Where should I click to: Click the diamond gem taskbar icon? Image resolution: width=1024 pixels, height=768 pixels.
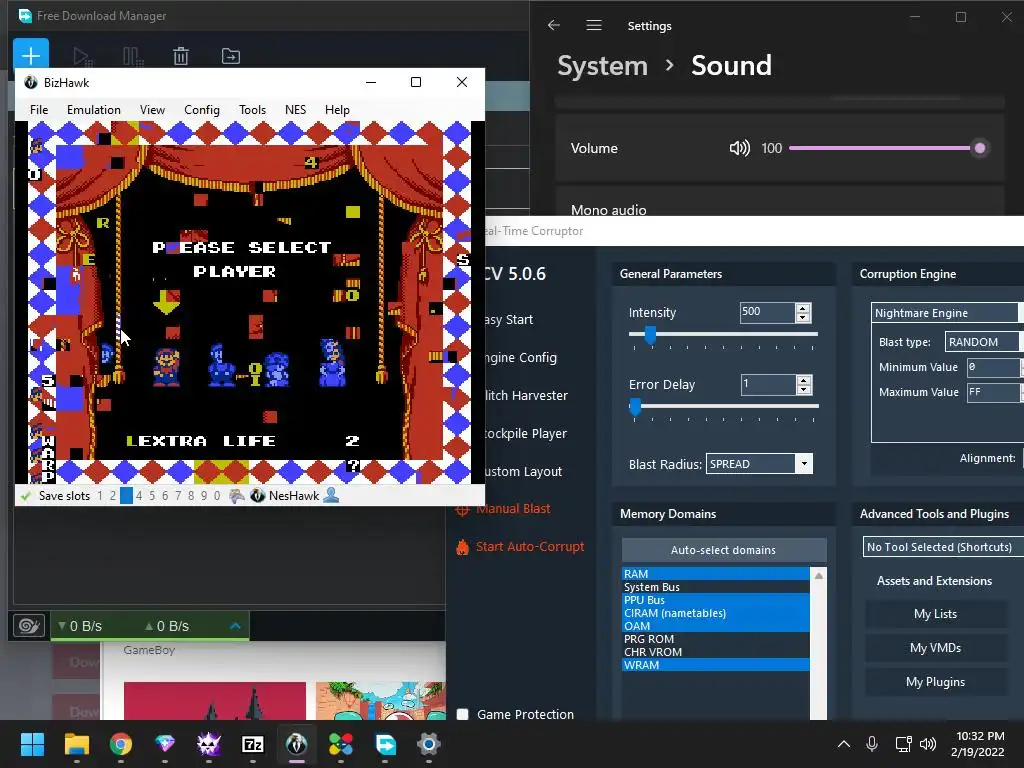pyautogui.click(x=165, y=744)
